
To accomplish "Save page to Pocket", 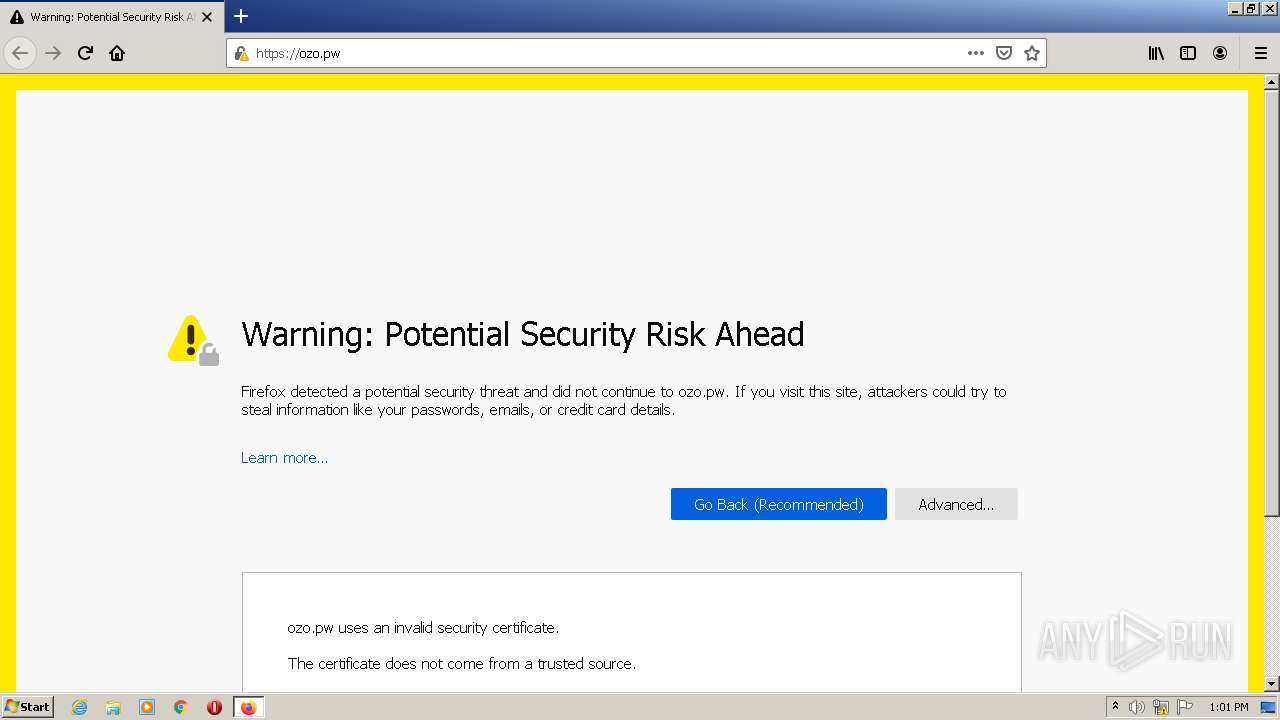I will click(x=1004, y=53).
